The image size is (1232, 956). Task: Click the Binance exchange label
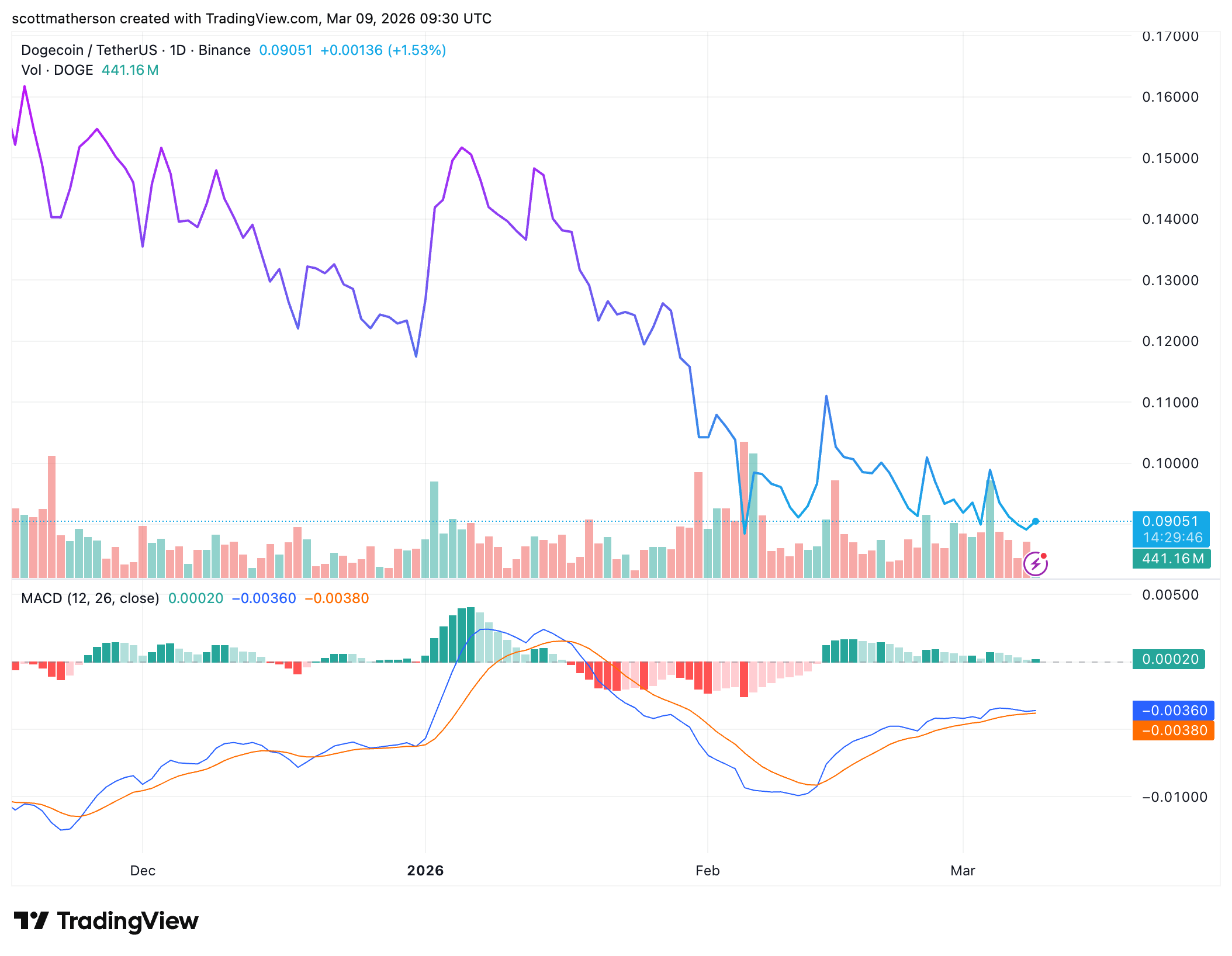point(224,50)
